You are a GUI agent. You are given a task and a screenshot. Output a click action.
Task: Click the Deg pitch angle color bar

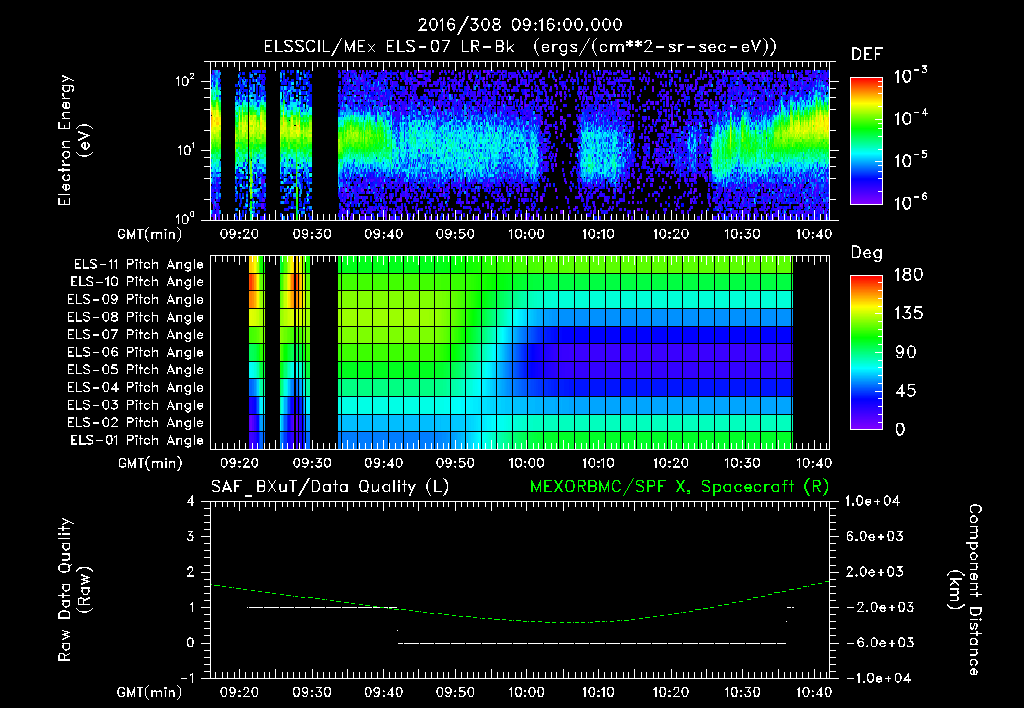[x=866, y=352]
